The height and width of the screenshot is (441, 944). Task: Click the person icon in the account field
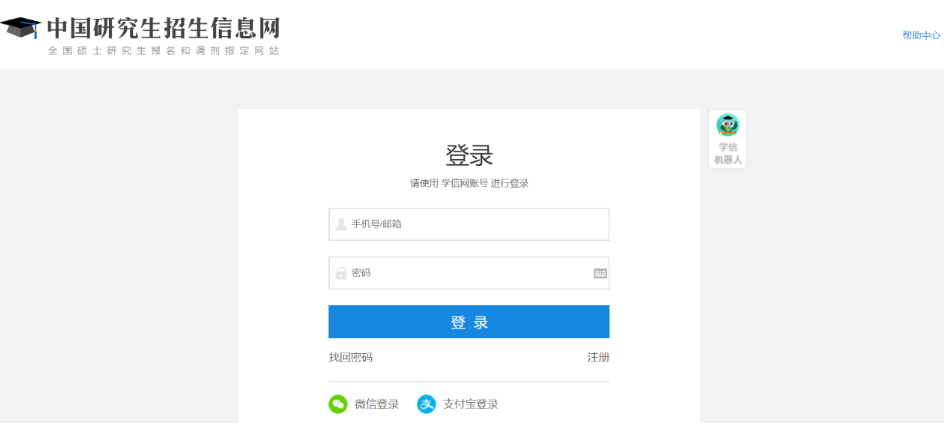coord(341,224)
